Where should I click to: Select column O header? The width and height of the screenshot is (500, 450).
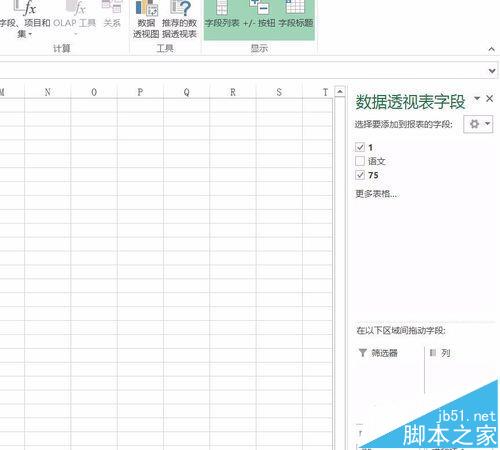coord(94,92)
